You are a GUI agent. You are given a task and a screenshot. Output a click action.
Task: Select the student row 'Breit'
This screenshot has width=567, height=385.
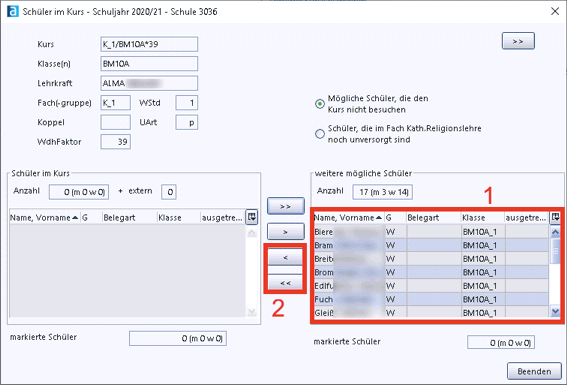(431, 259)
